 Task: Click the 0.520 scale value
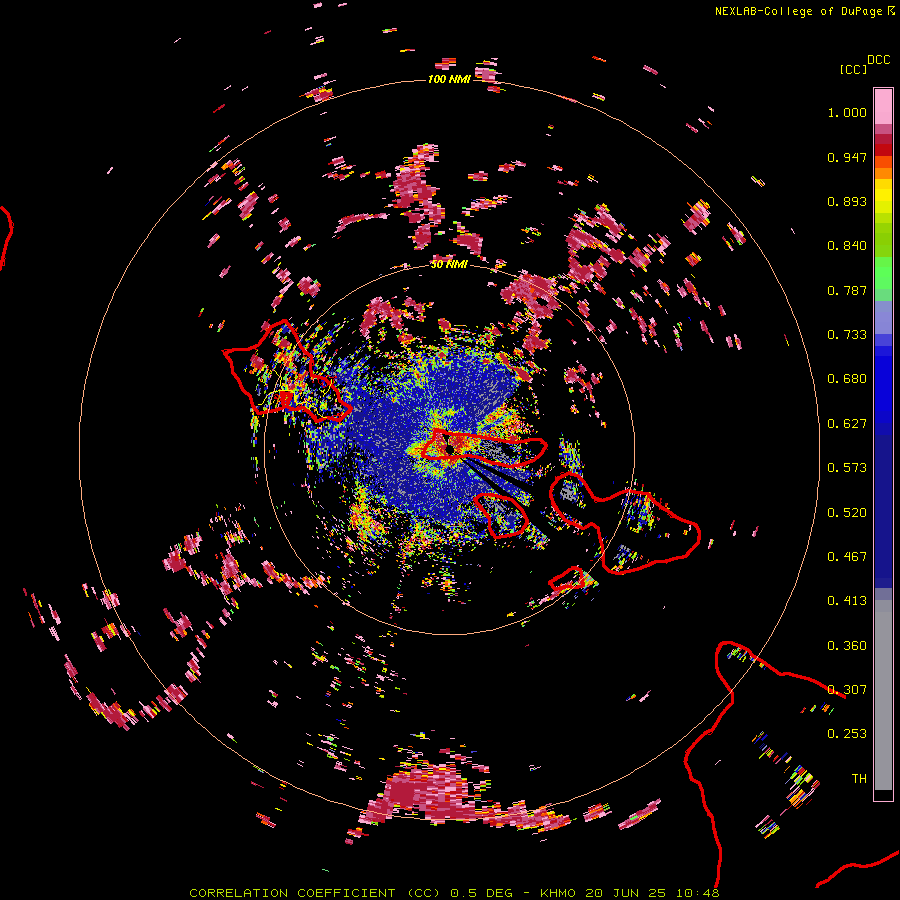[x=847, y=513]
